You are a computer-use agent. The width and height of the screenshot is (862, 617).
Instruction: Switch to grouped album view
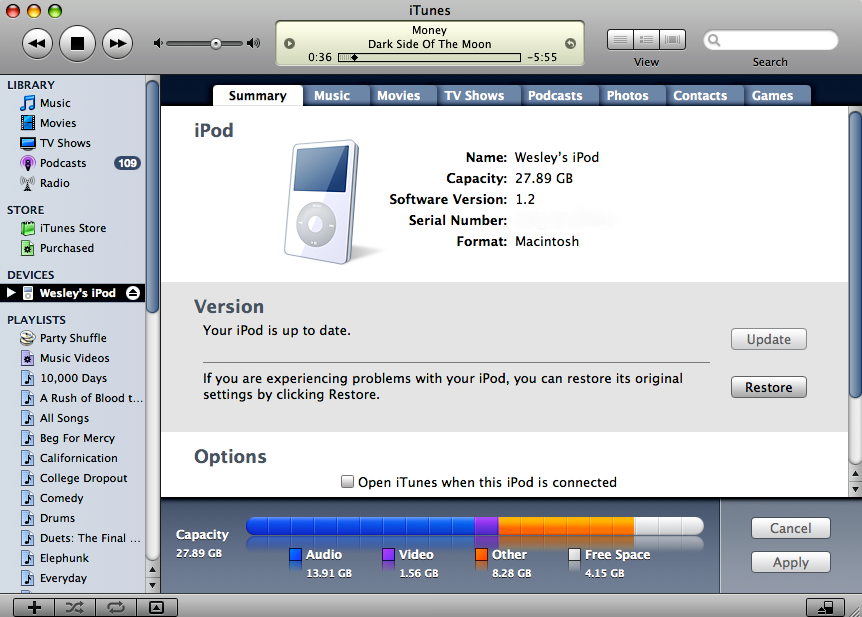(x=646, y=40)
